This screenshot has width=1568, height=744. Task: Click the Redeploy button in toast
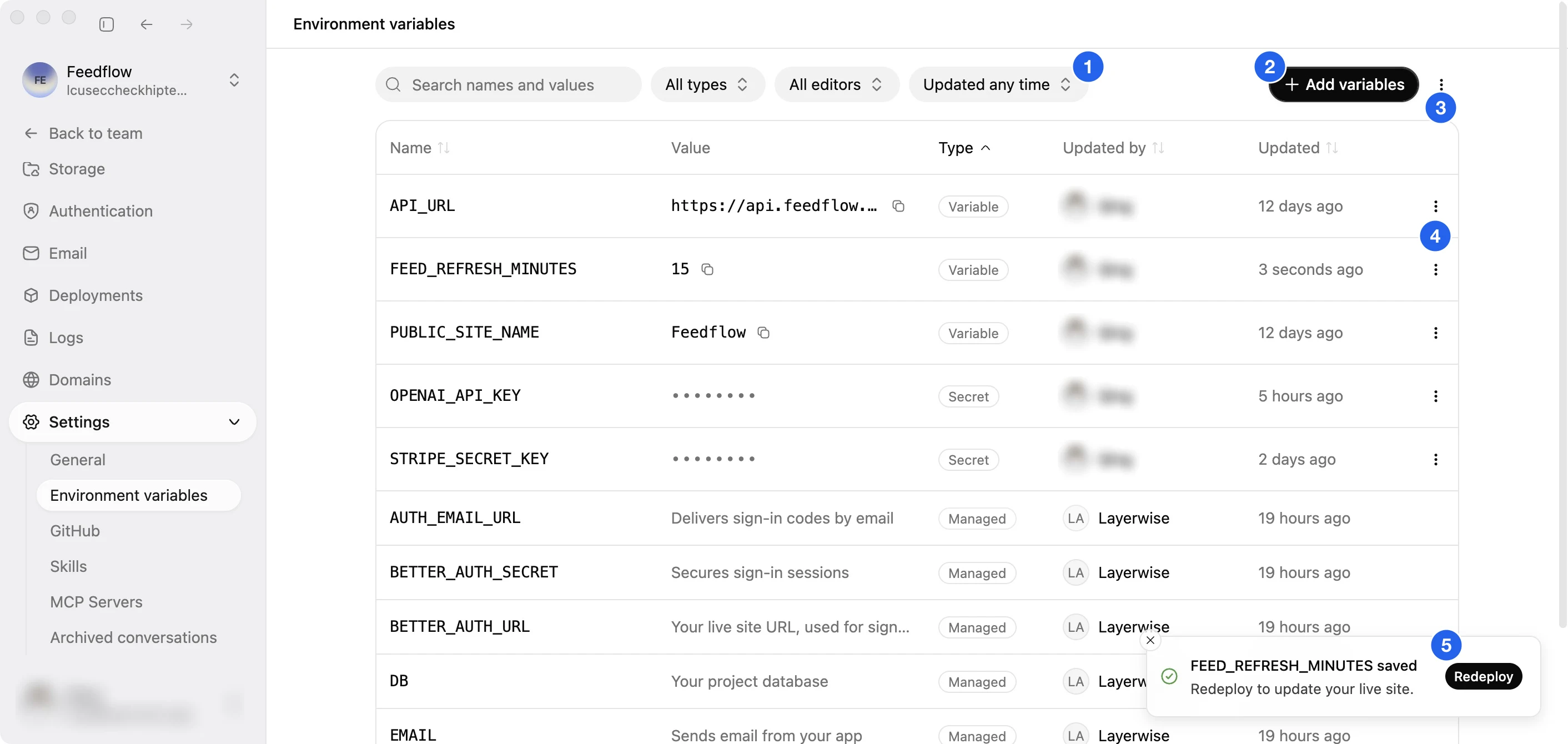[x=1483, y=676]
